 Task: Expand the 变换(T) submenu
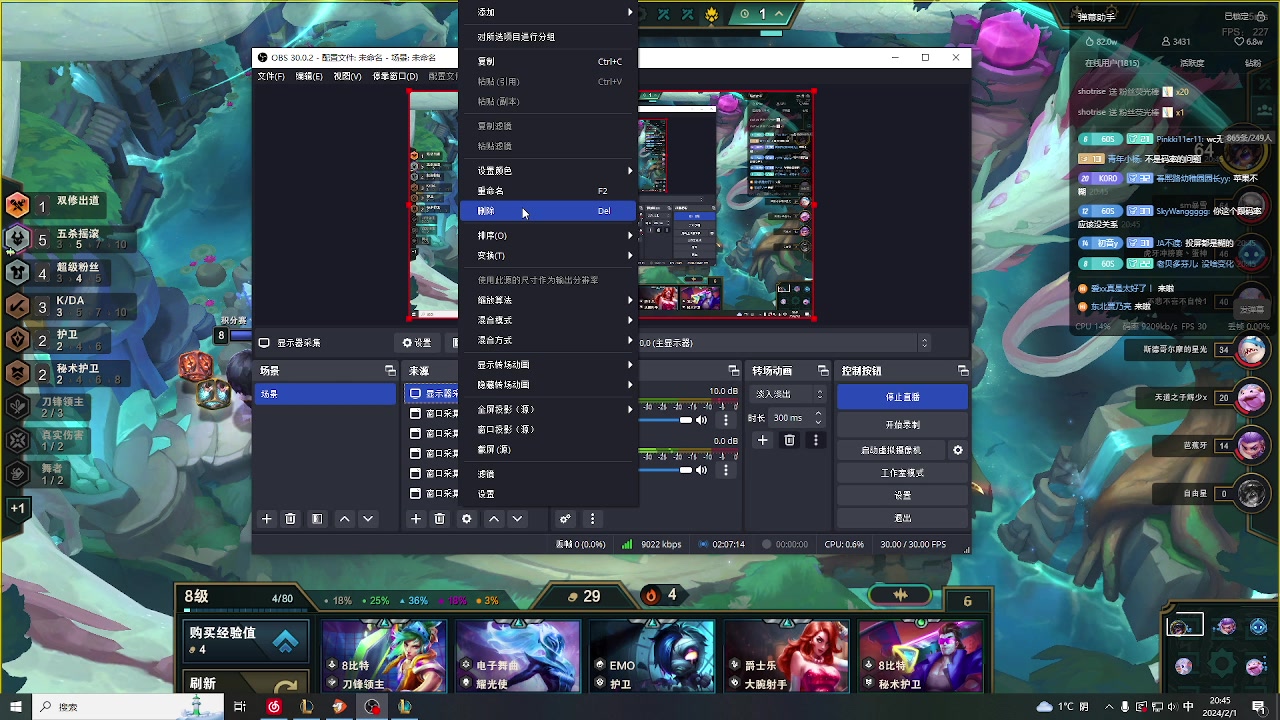[x=549, y=256]
